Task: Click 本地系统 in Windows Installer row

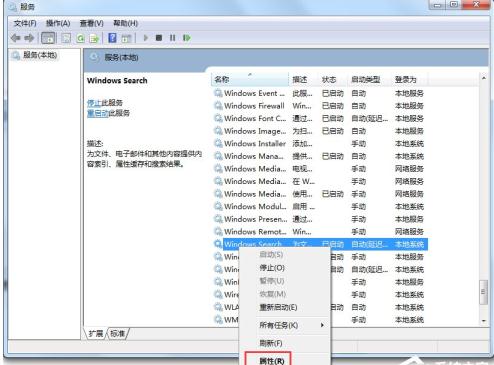Action: [409, 143]
